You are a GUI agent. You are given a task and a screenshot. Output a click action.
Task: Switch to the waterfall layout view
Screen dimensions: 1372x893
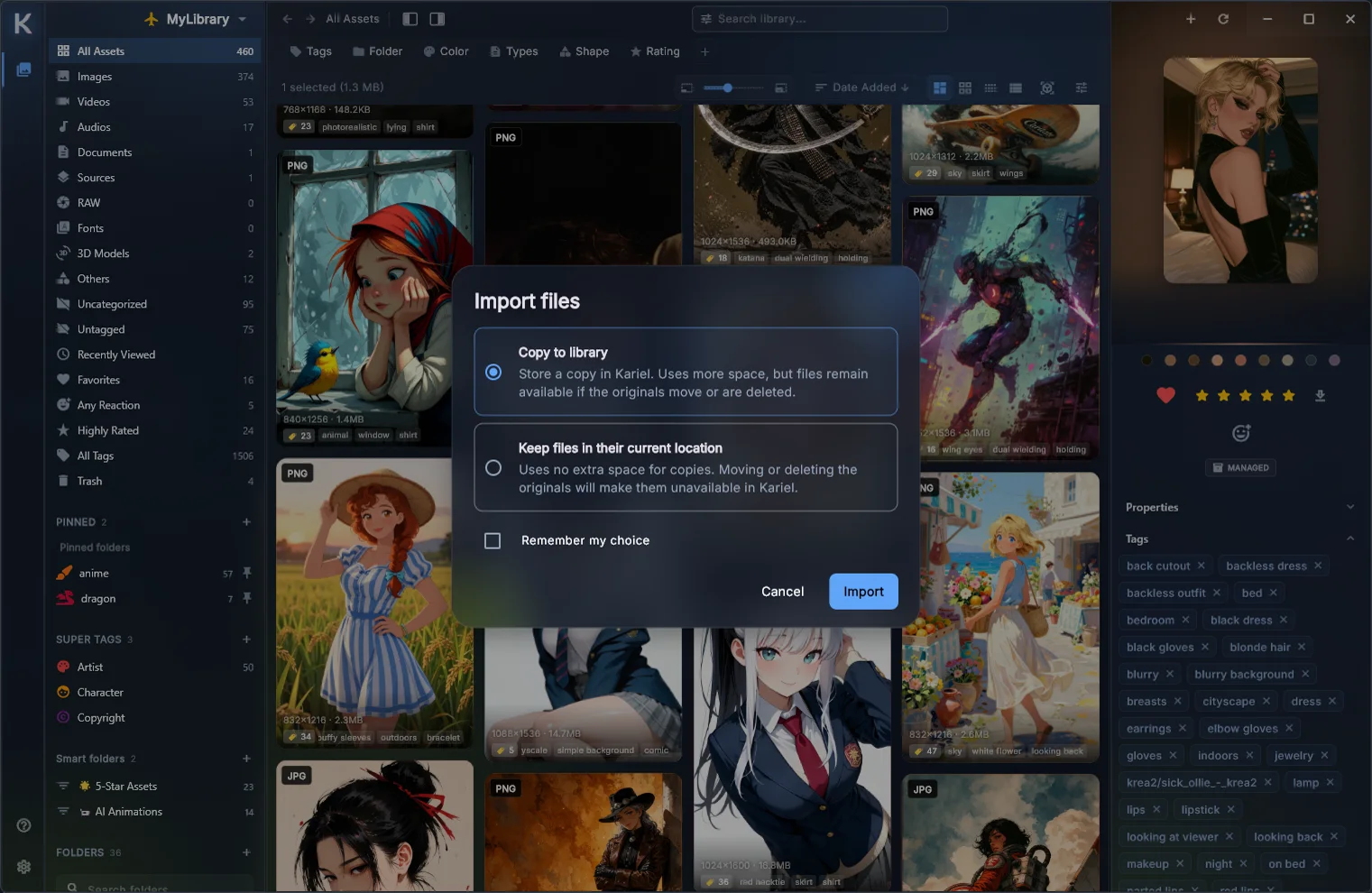[940, 87]
